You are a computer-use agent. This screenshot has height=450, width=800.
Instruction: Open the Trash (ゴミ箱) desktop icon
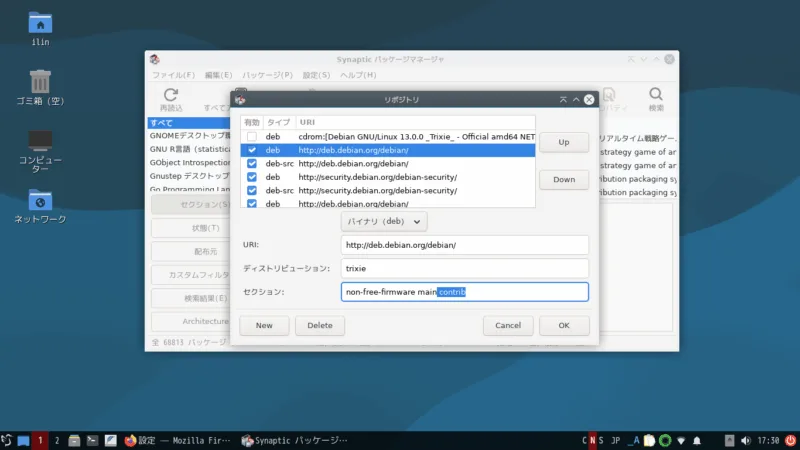(x=40, y=82)
